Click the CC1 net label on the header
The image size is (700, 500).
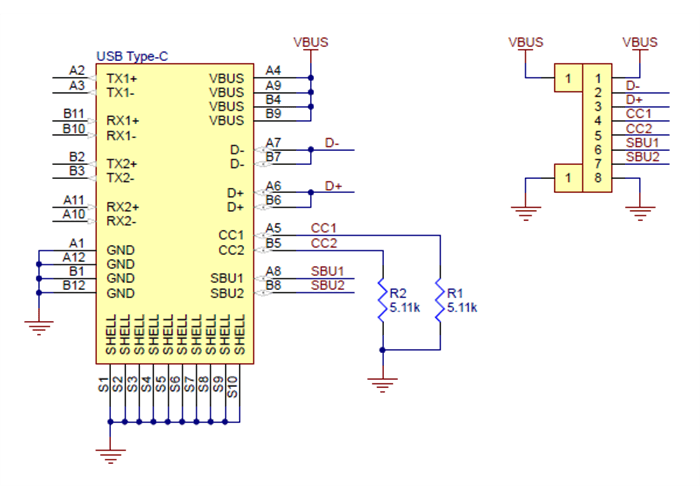point(638,114)
